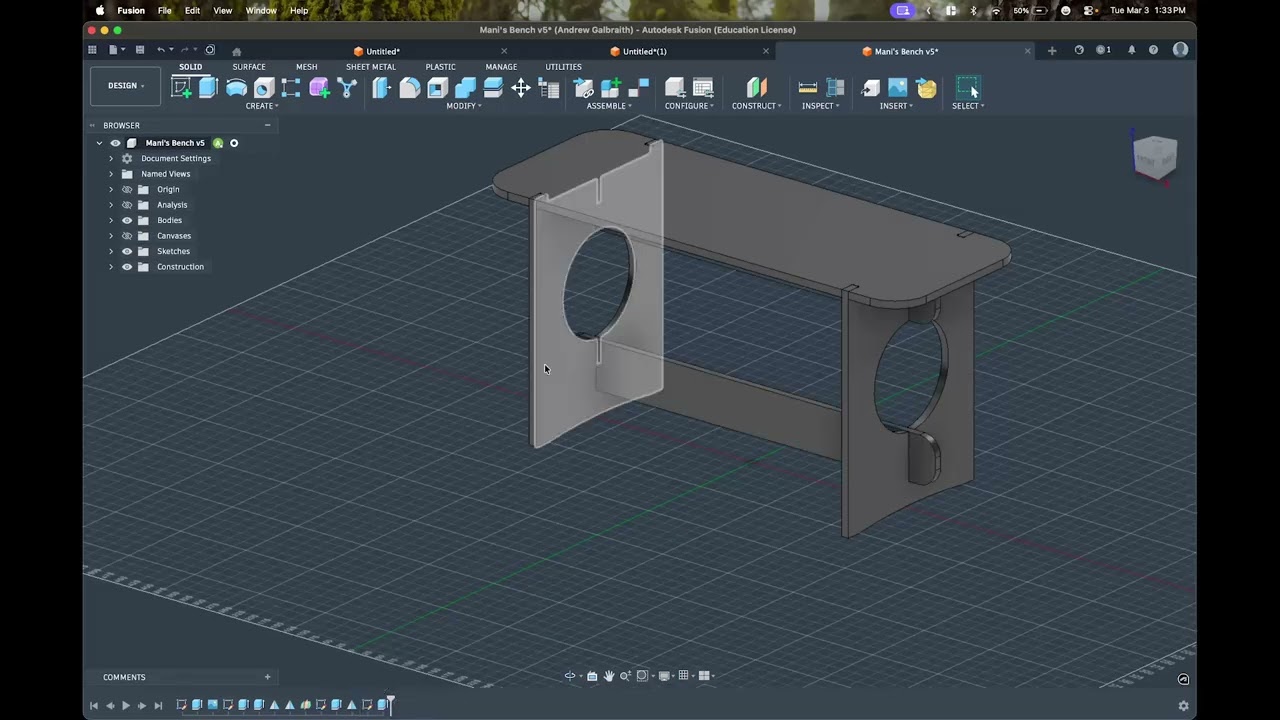Open the Configure table icon

(x=703, y=88)
